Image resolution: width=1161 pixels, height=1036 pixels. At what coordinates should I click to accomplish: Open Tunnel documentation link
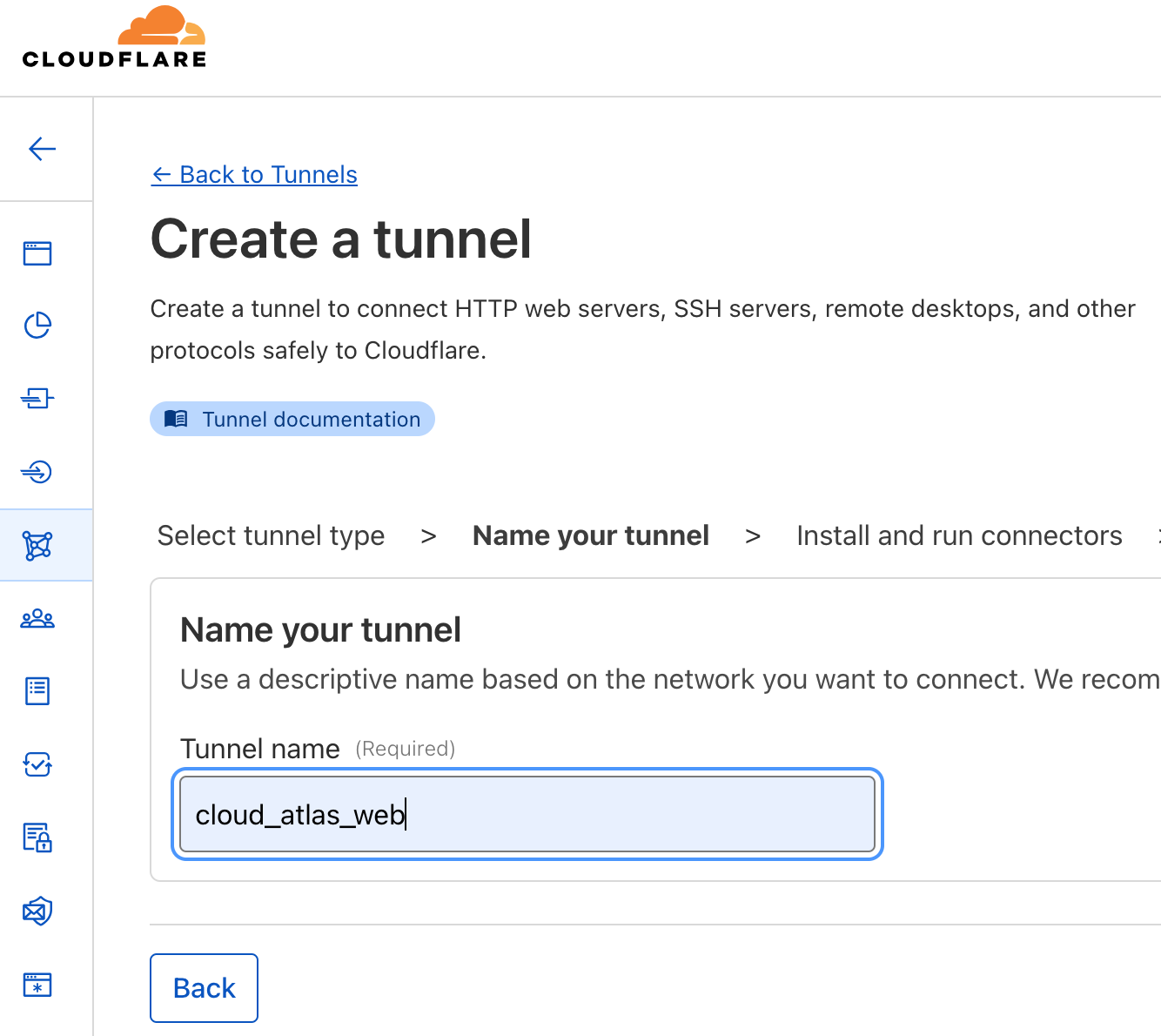[x=292, y=419]
